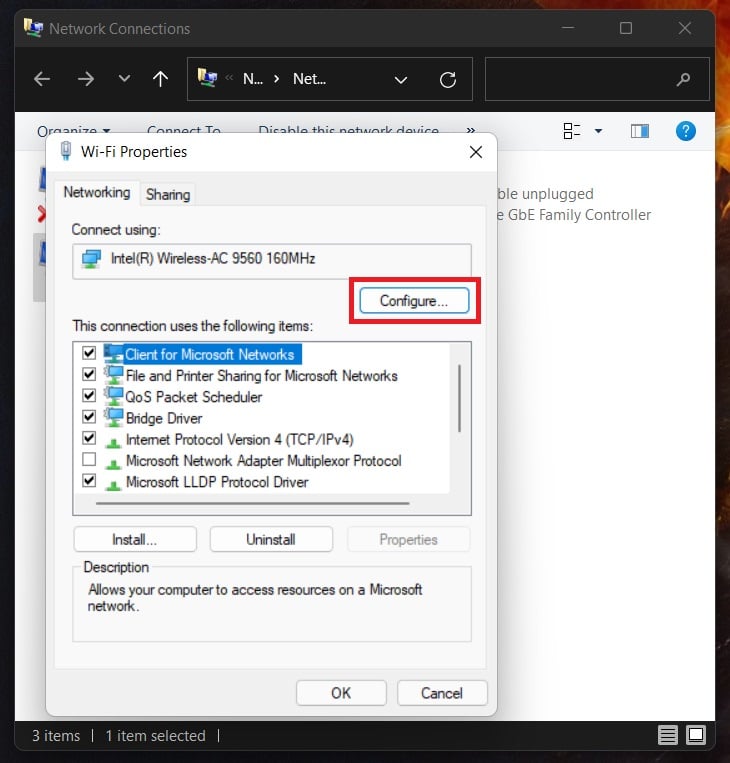Click the items list horizontal scrollbar

253,504
